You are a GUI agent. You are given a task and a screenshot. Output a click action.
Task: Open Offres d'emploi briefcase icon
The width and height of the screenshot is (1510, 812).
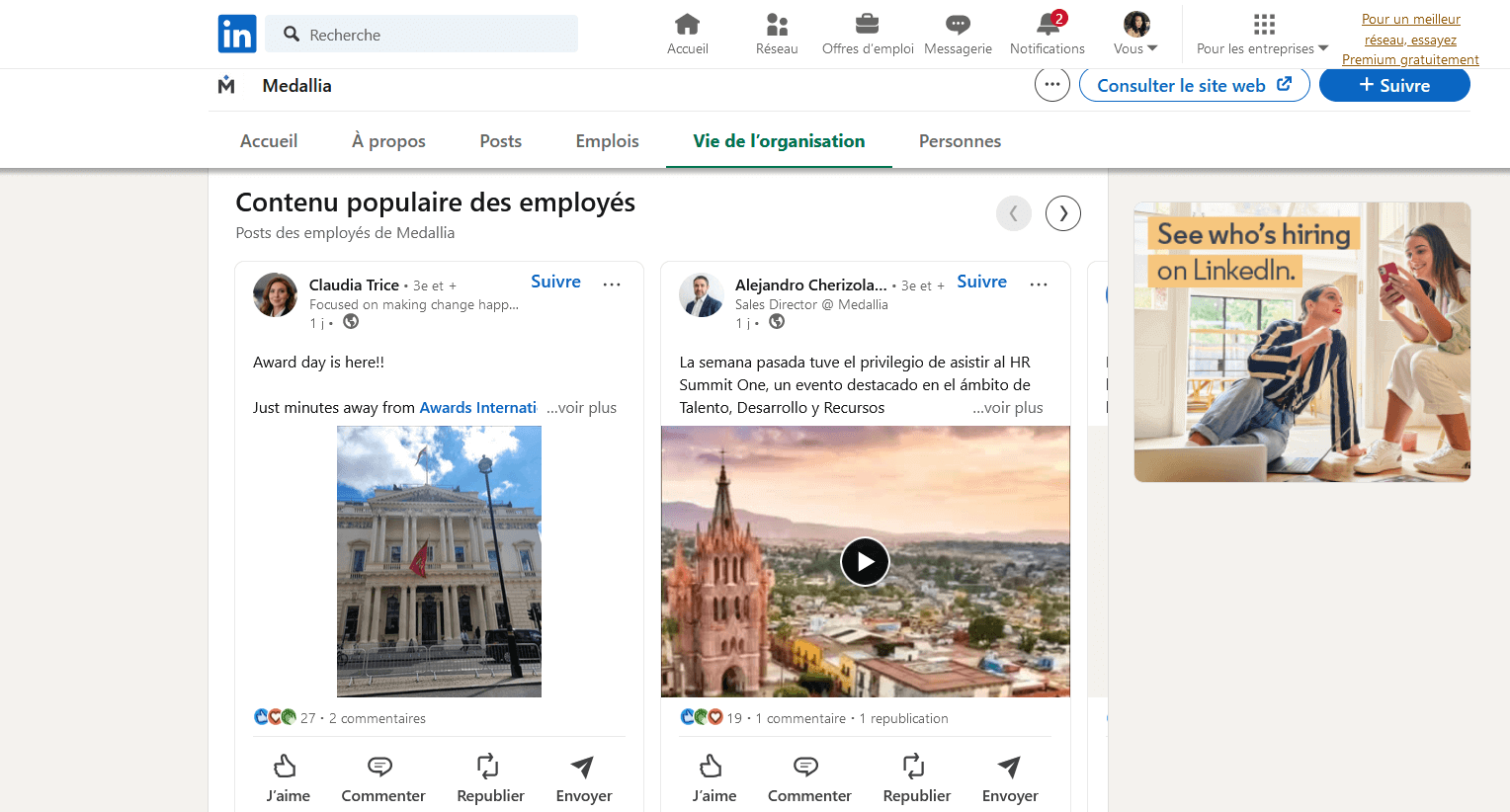click(868, 24)
